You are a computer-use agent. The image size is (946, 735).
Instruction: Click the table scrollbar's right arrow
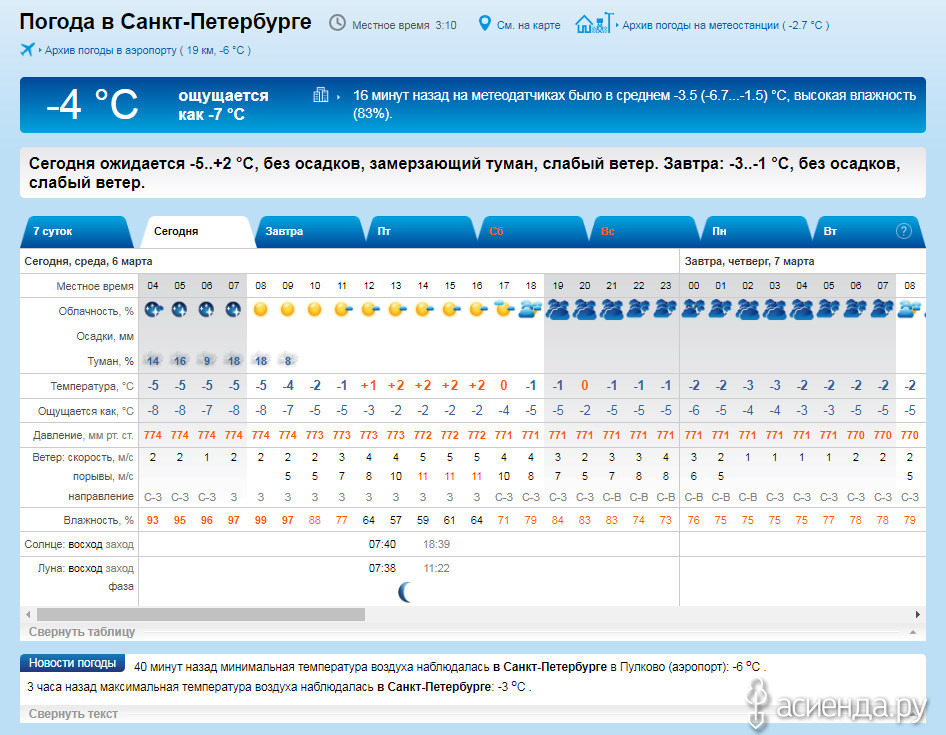click(918, 614)
